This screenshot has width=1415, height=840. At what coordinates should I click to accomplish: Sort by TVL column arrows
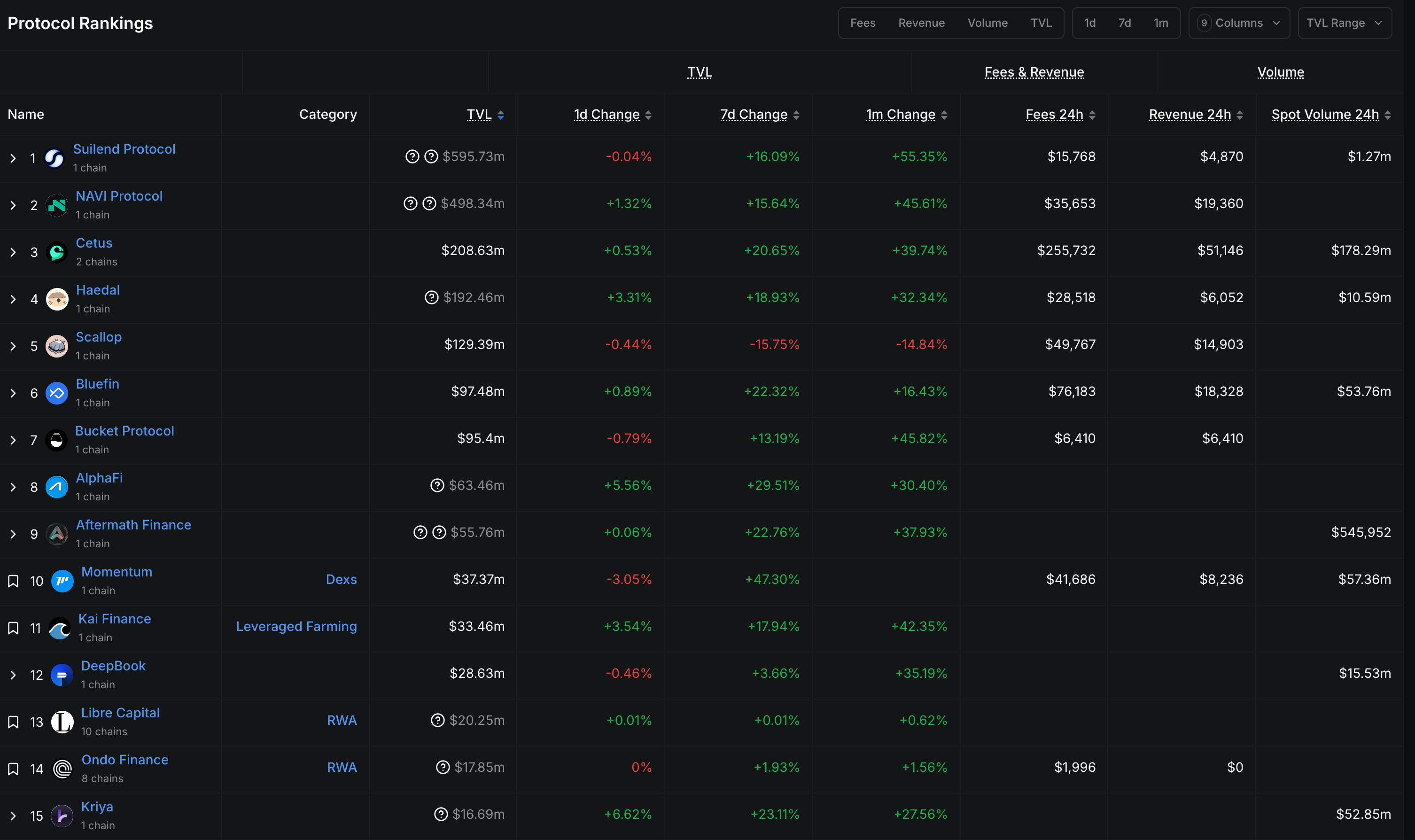tap(500, 115)
